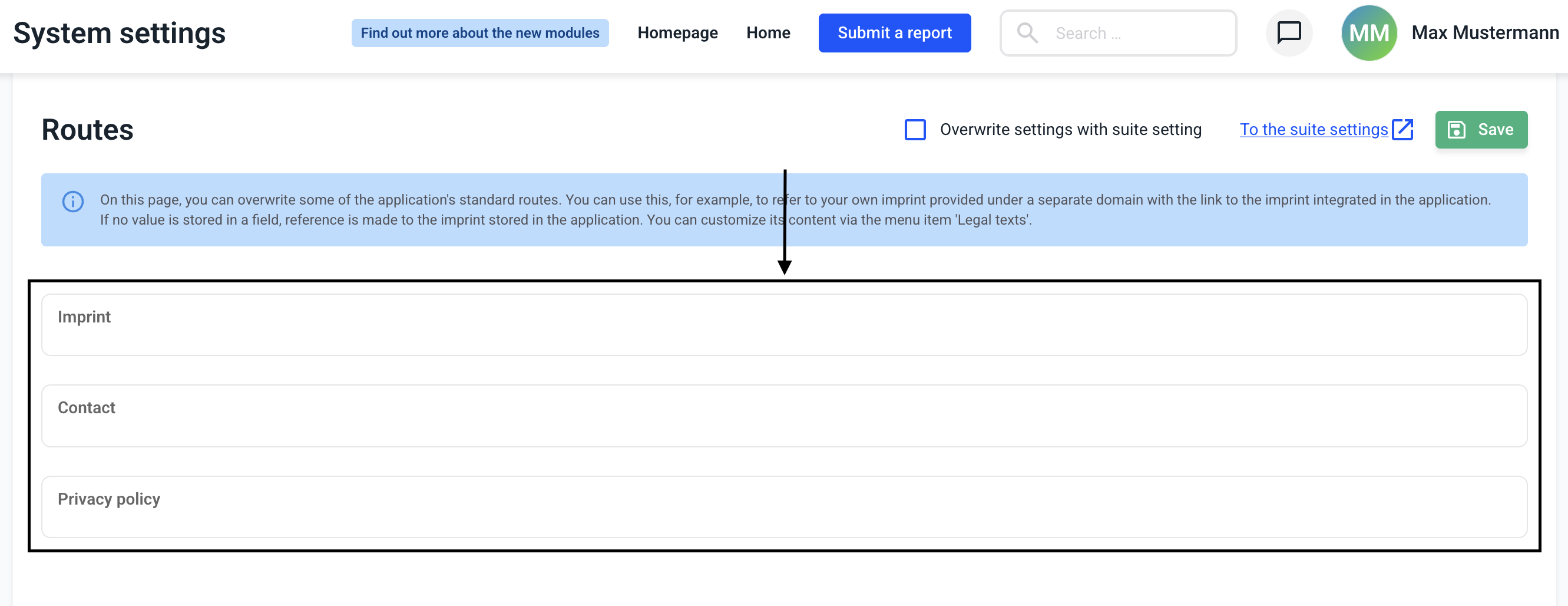Viewport: 1568px width, 606px height.
Task: Click the System settings title
Action: 120,33
